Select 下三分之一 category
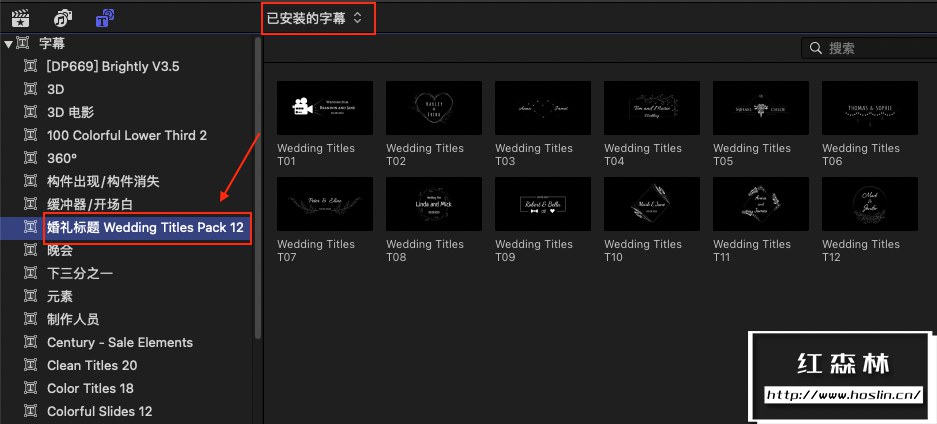937x424 pixels. pos(80,273)
